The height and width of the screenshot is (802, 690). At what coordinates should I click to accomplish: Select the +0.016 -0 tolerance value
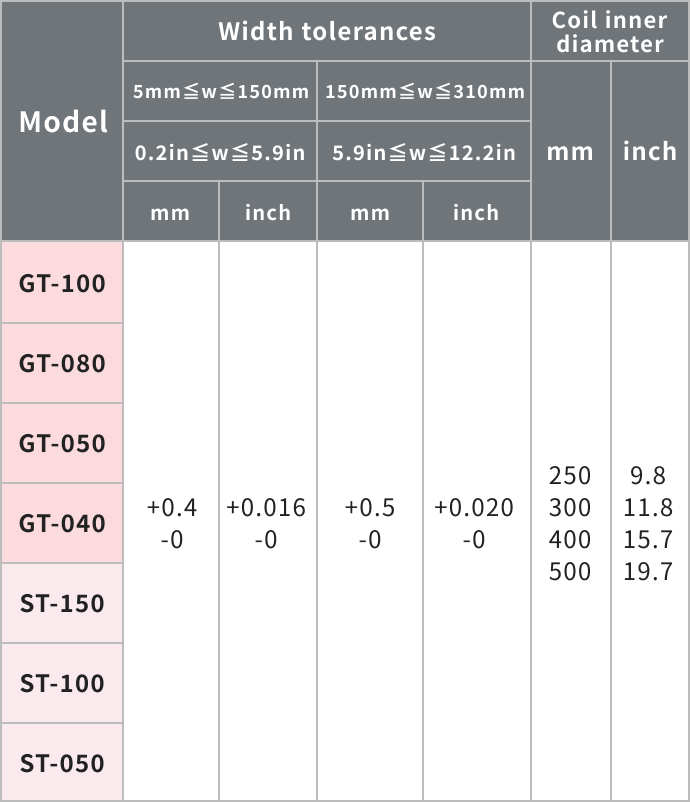coord(266,523)
